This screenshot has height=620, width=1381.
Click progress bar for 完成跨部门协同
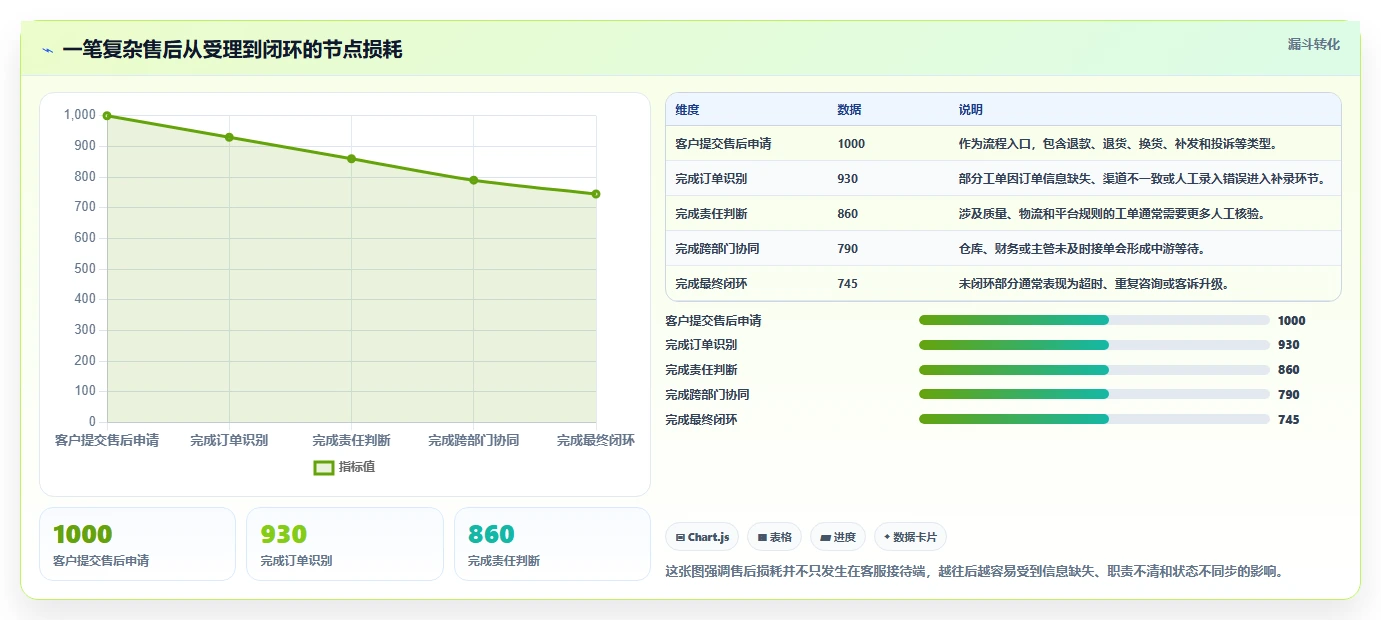coord(1094,394)
